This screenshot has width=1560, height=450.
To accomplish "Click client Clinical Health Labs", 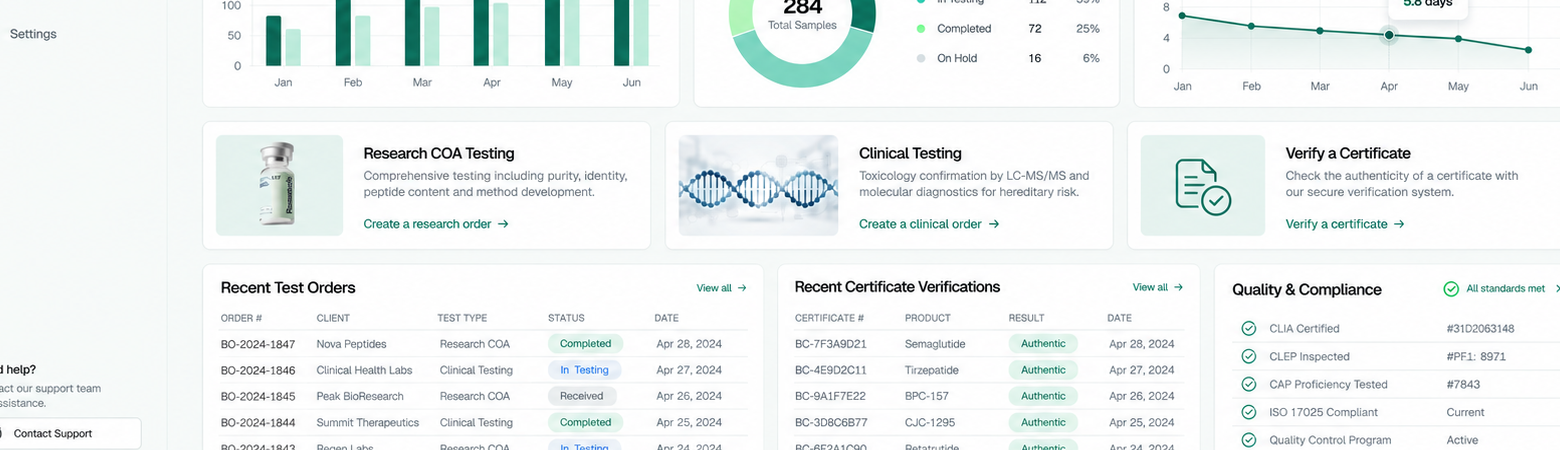I will point(364,370).
